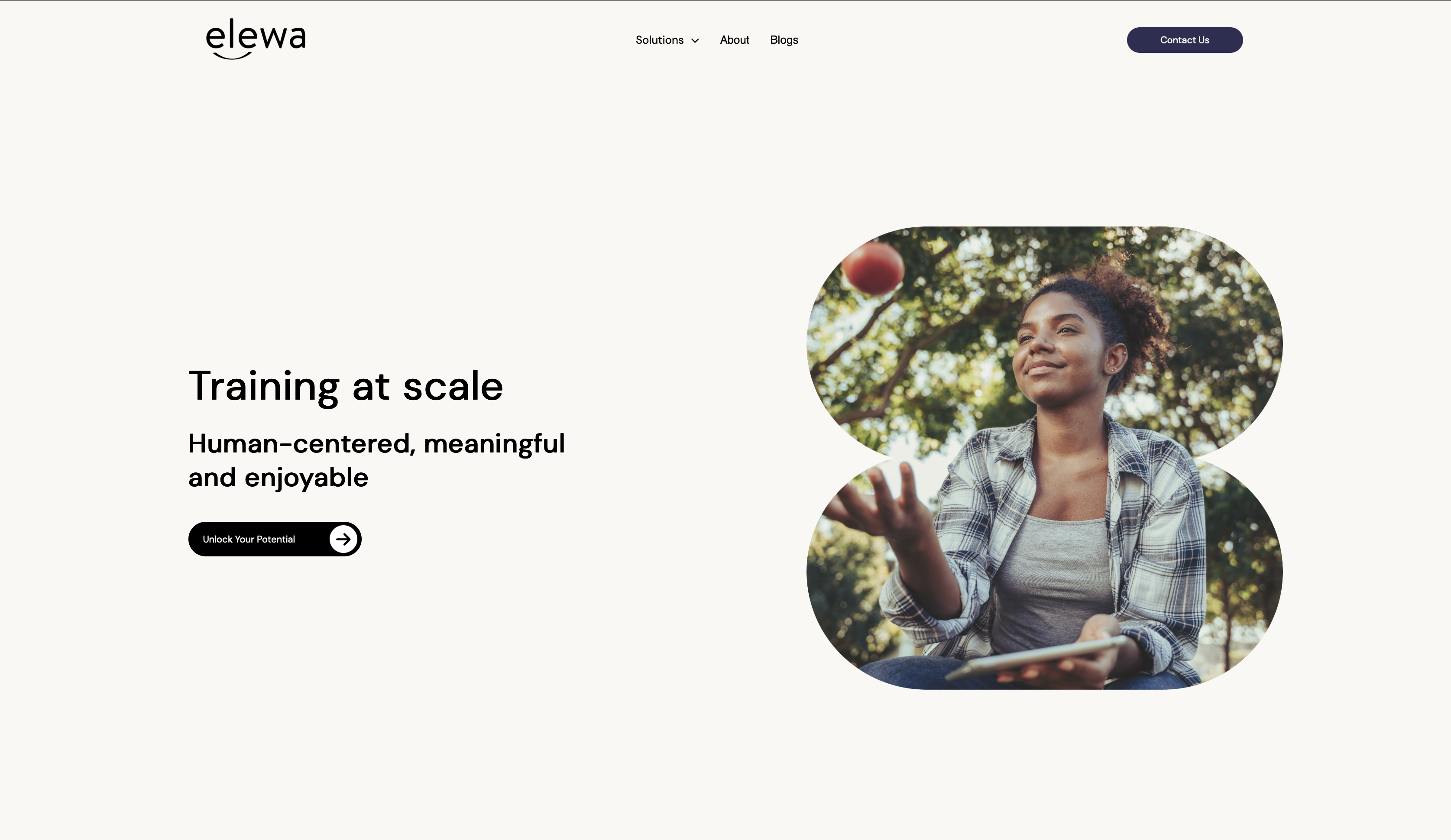Click the words and enjoyable
This screenshot has width=1451, height=840.
click(278, 478)
